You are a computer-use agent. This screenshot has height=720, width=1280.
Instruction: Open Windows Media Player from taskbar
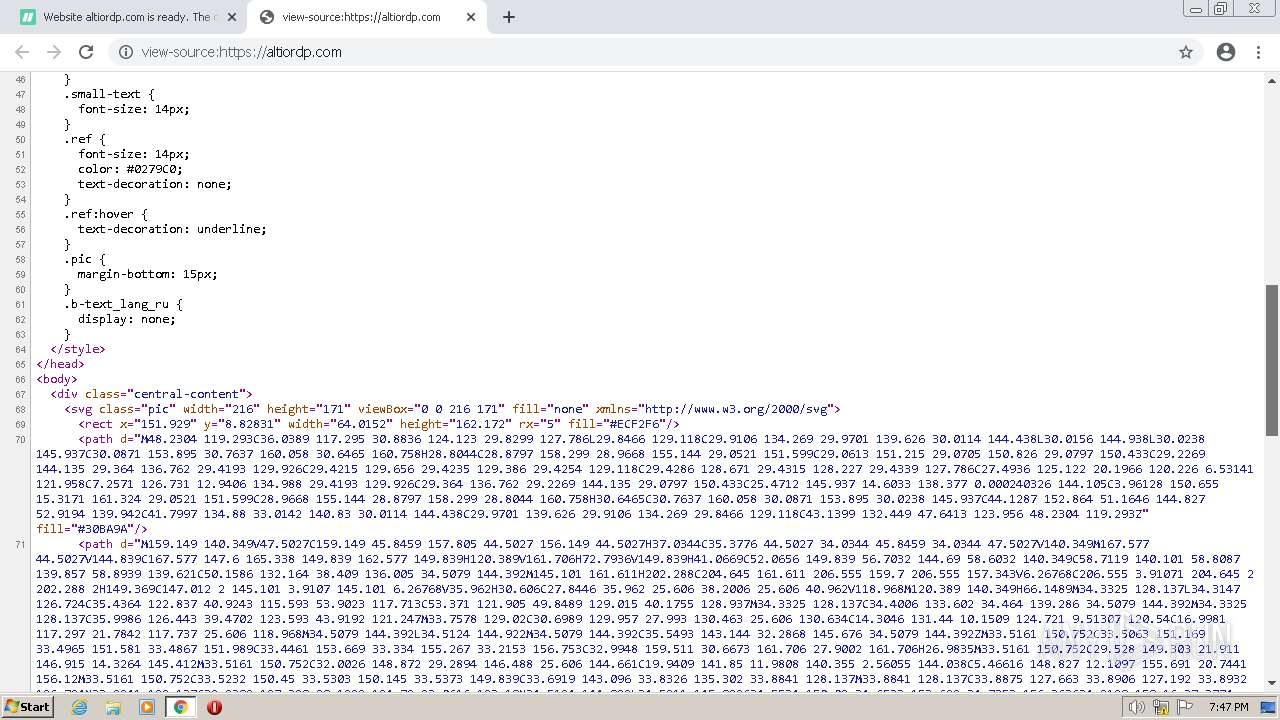point(147,706)
